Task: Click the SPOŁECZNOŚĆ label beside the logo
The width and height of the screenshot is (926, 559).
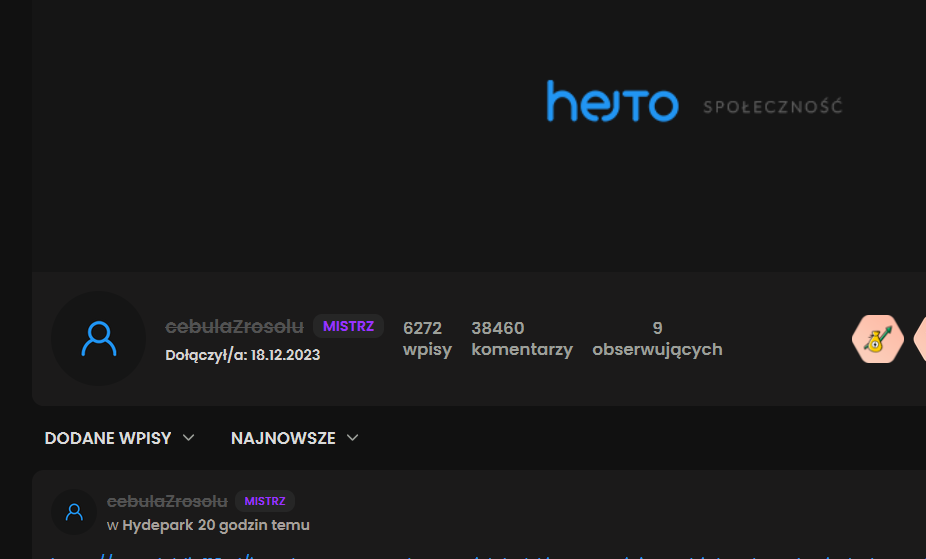Action: [772, 107]
